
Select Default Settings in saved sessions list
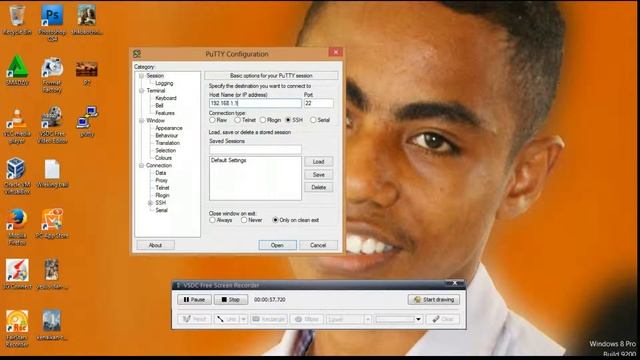(x=229, y=160)
